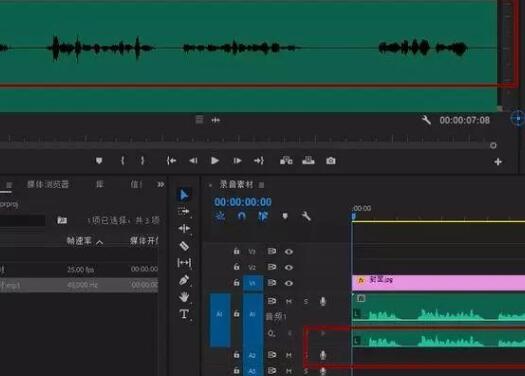Viewport: 525px width, 376px height.
Task: Click the A1 voice-over record microphone
Action: pyautogui.click(x=323, y=301)
